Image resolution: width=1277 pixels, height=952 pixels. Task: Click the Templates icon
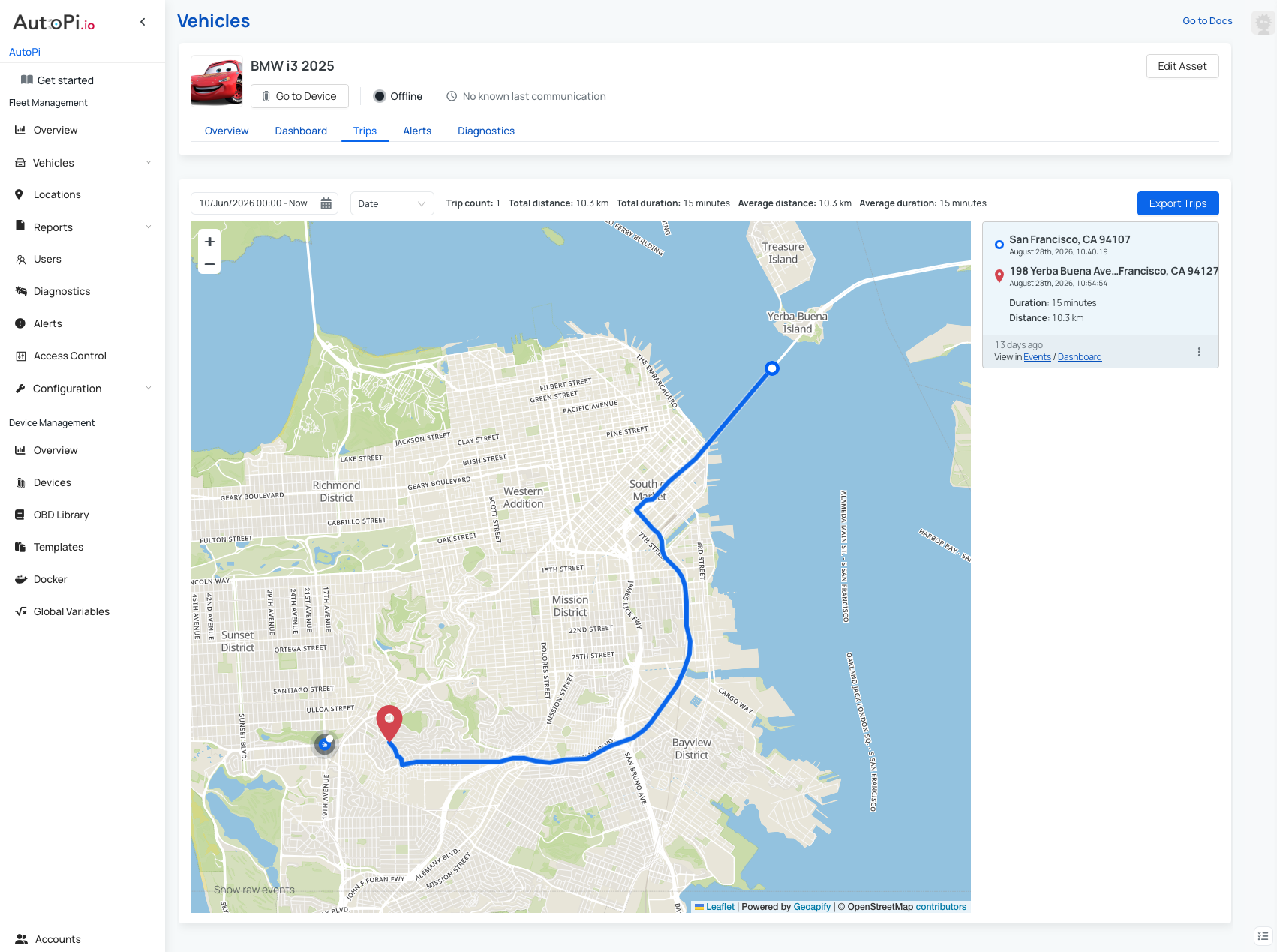(x=20, y=547)
